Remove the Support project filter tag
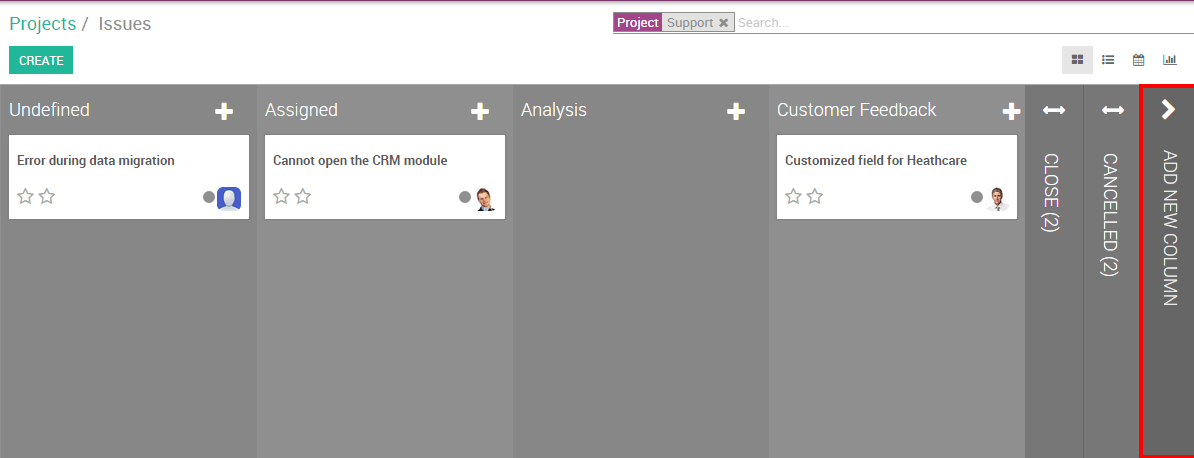 tap(724, 23)
